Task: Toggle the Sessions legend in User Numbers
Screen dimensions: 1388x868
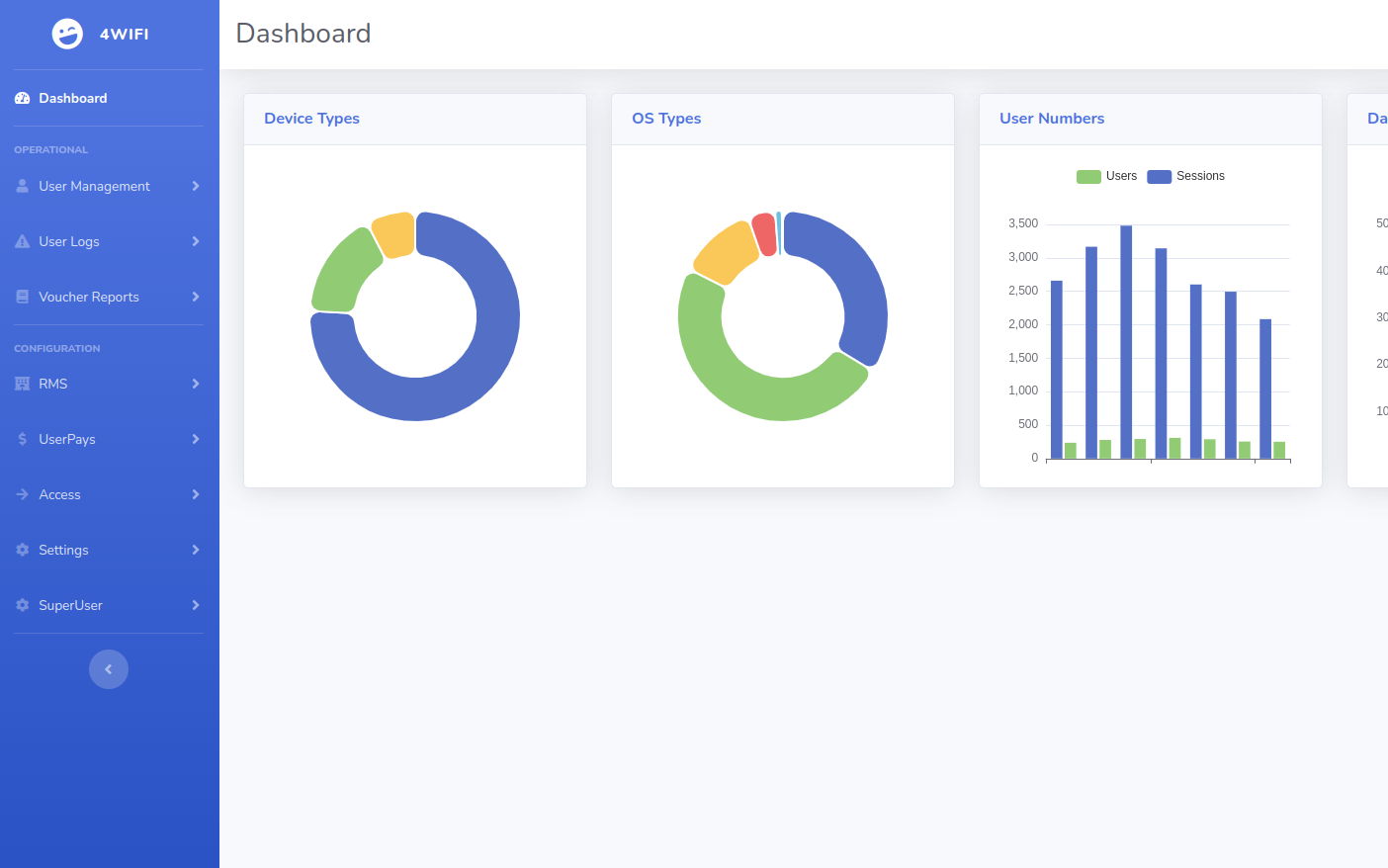Action: pos(1185,176)
